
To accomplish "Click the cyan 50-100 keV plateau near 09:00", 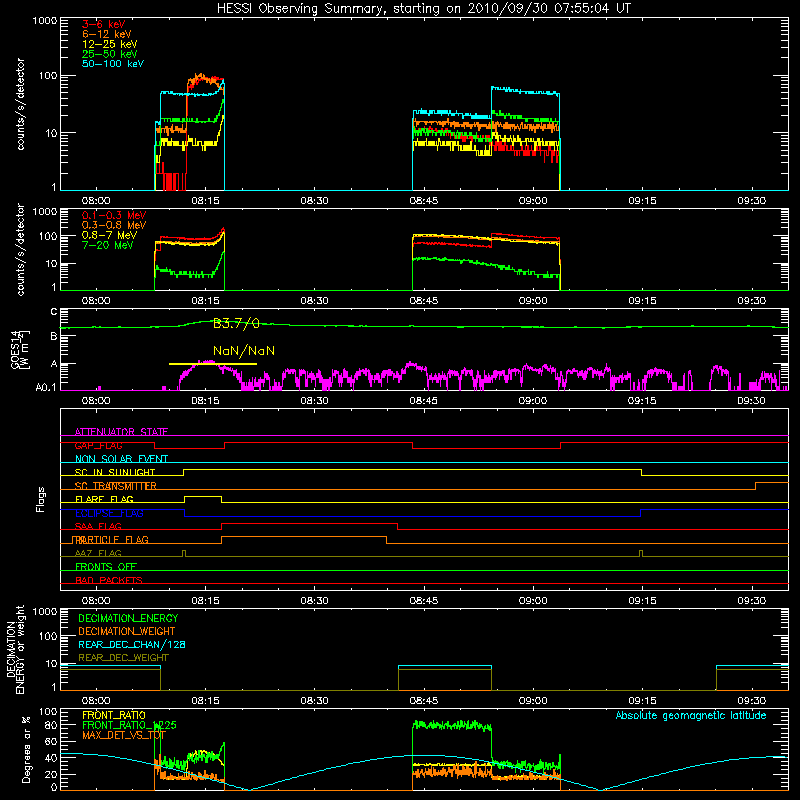I will point(526,91).
